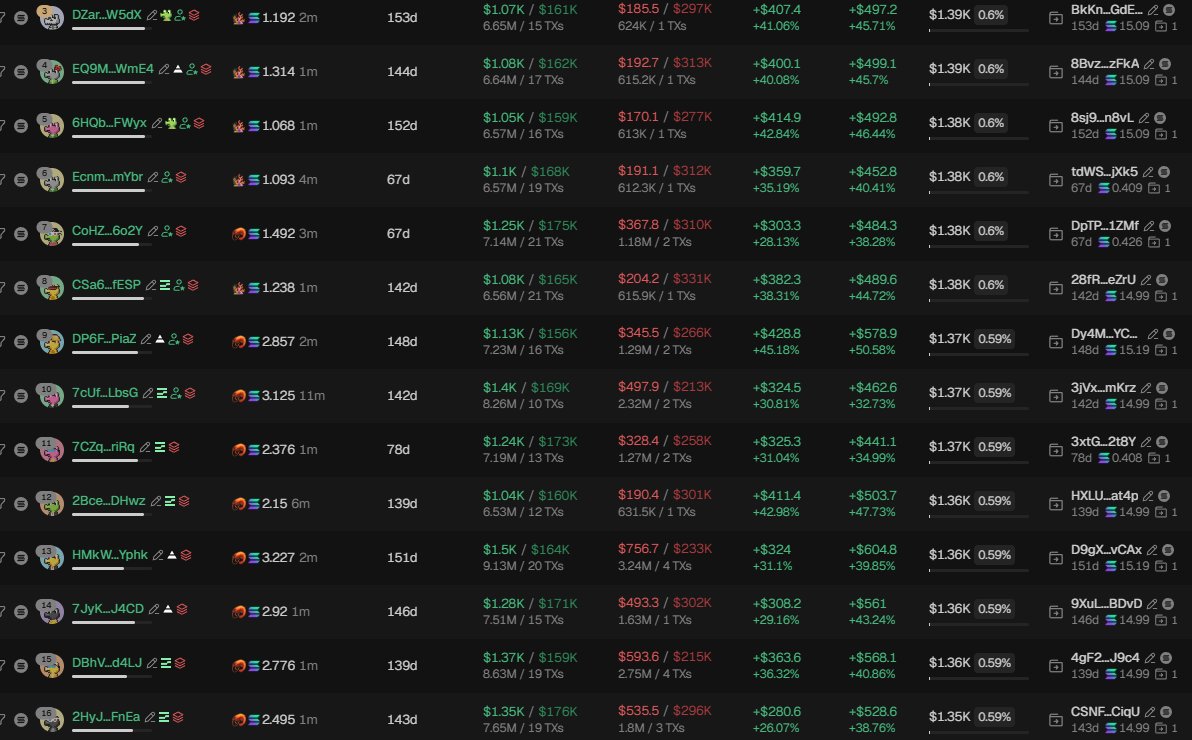Edit the name of funding wallet 8sj9...n8vL

pyautogui.click(x=1144, y=118)
